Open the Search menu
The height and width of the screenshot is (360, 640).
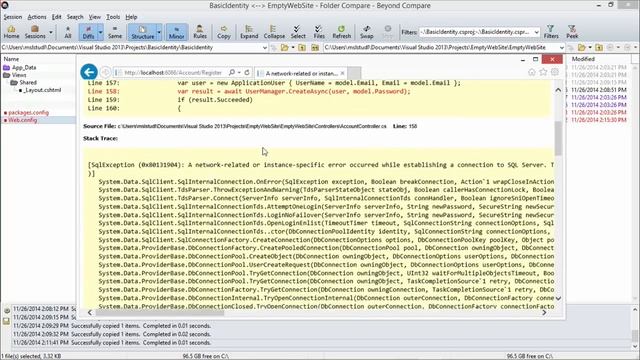(75, 17)
